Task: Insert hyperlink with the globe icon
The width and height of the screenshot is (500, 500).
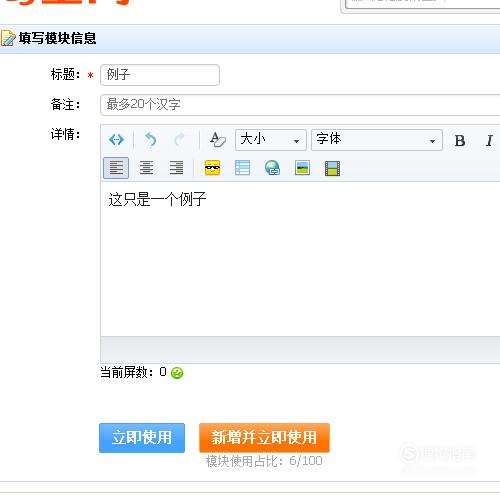Action: (x=272, y=168)
